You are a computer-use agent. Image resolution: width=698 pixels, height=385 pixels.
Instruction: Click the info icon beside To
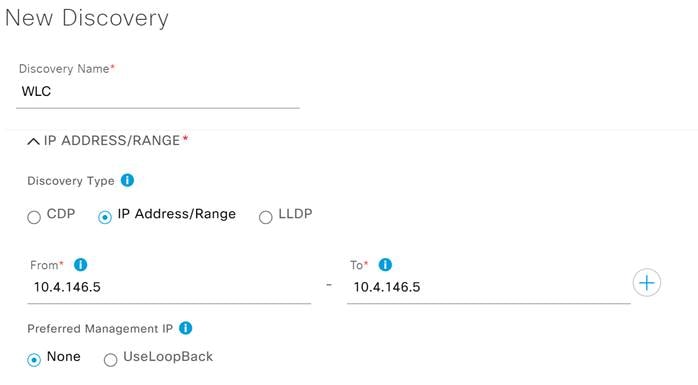(385, 265)
